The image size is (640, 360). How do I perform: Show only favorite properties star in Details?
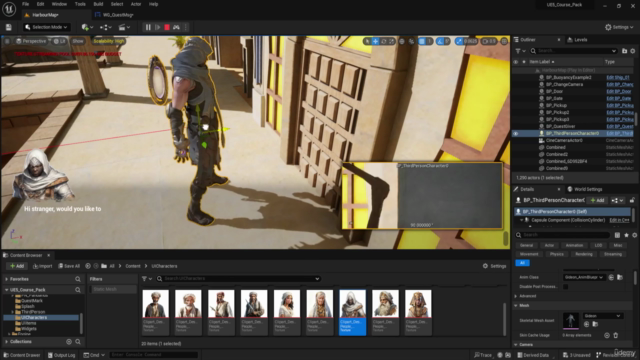[x=627, y=235]
